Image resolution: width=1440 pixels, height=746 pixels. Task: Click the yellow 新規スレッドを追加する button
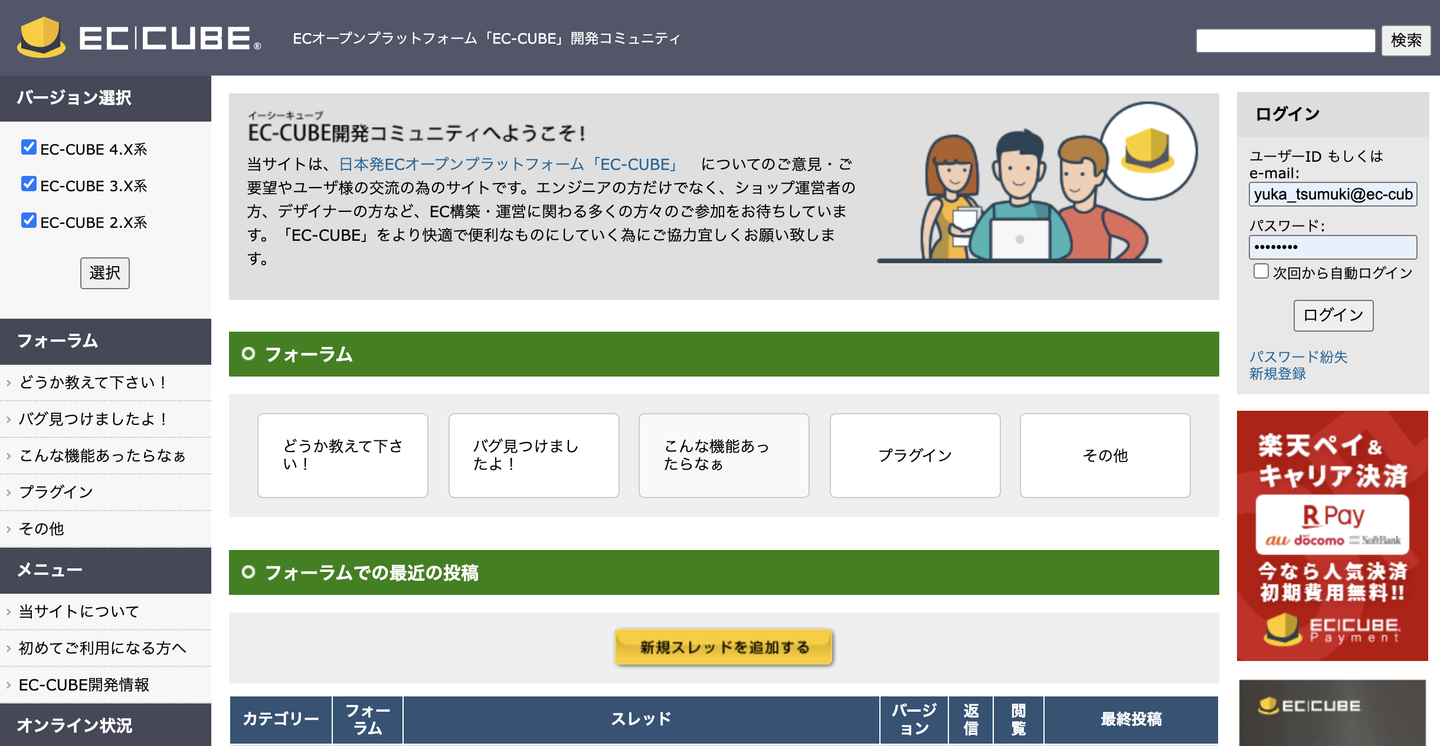point(724,647)
